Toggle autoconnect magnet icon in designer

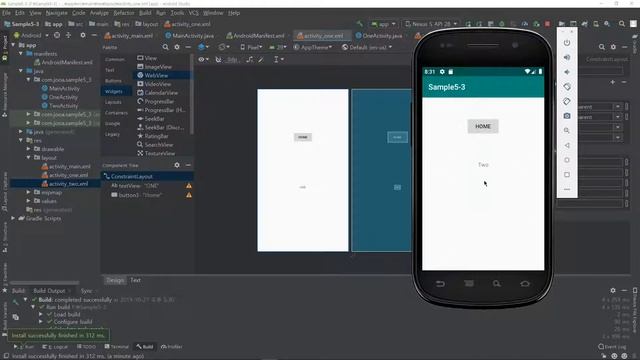coord(218,60)
